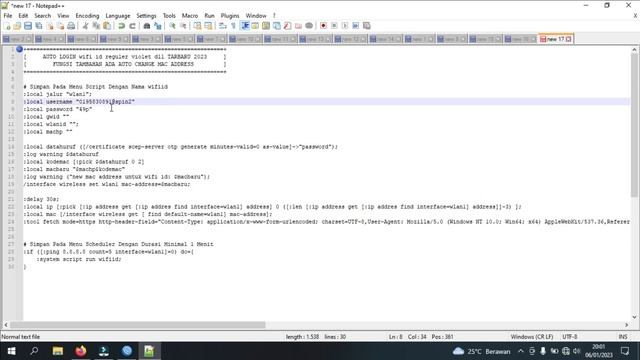Click the vertical scrollbar up arrow
The height and width of the screenshot is (360, 640).
pos(634,49)
